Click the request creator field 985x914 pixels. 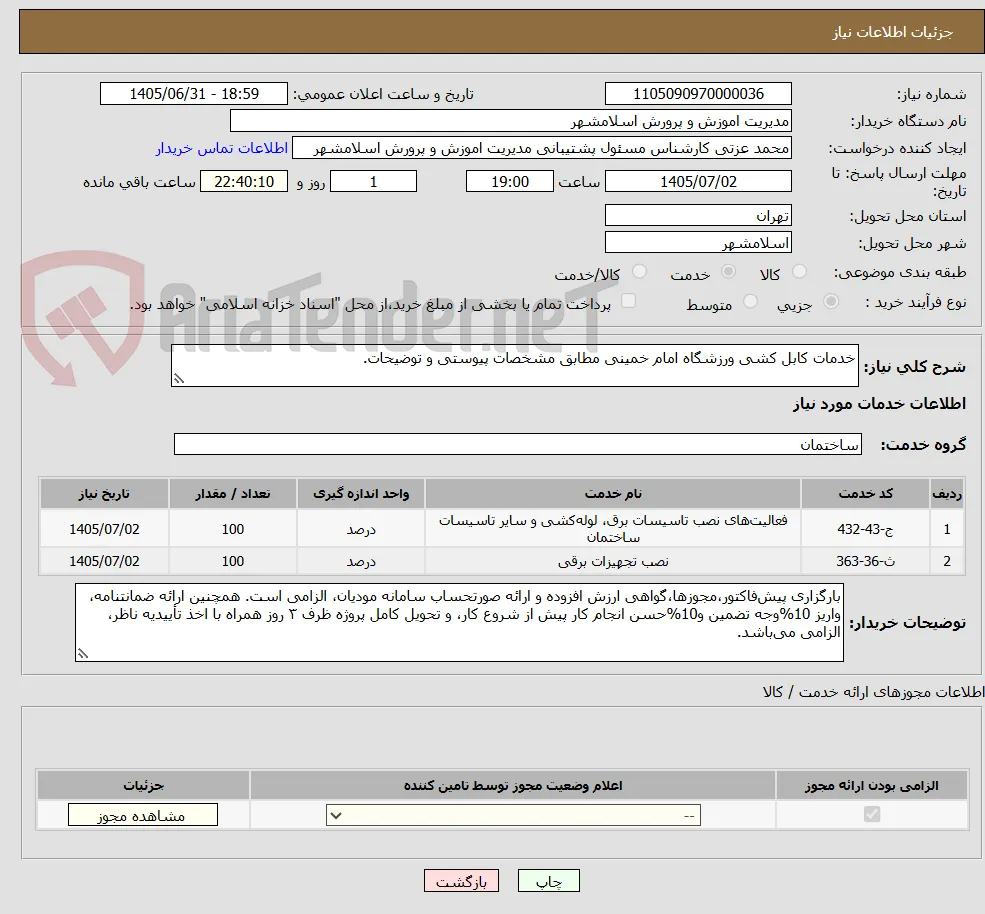tap(541, 148)
